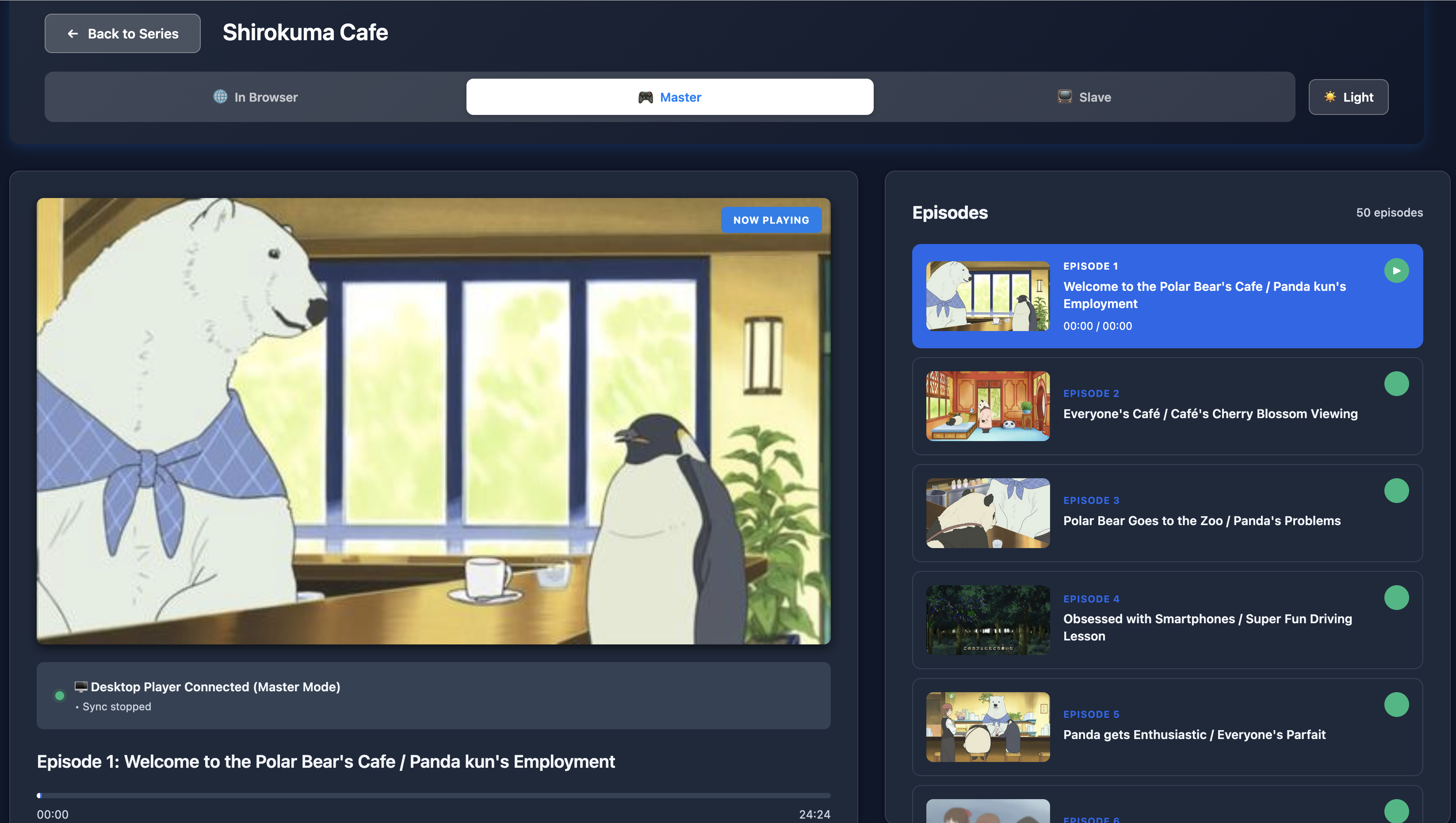Screen dimensions: 1456x823
Task: Click the green status dot for Episode 6
Action: (x=1396, y=811)
